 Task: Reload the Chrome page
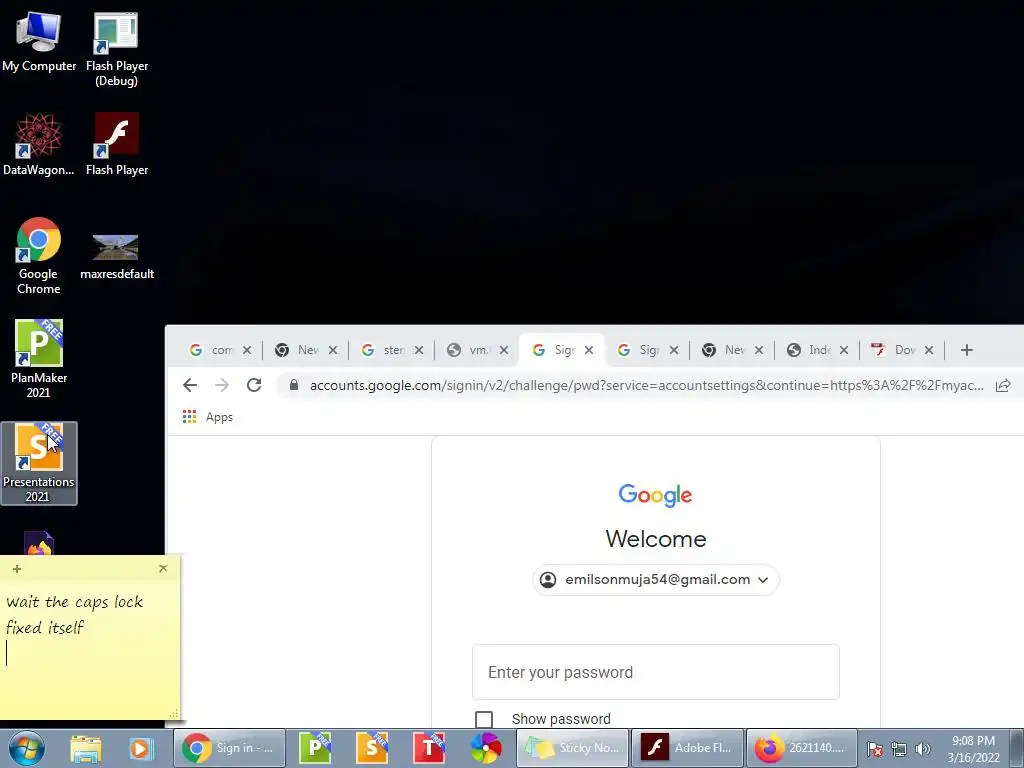pyautogui.click(x=254, y=385)
